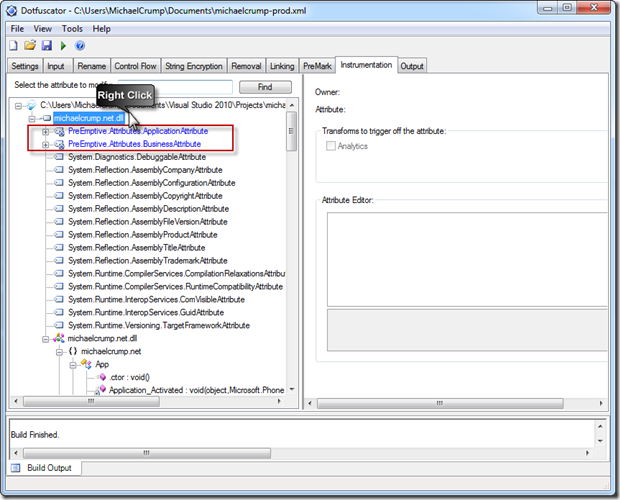Select System.Reflection.AssemblyFileVersionAttribute row
Viewport: 620px width, 500px height.
click(147, 222)
